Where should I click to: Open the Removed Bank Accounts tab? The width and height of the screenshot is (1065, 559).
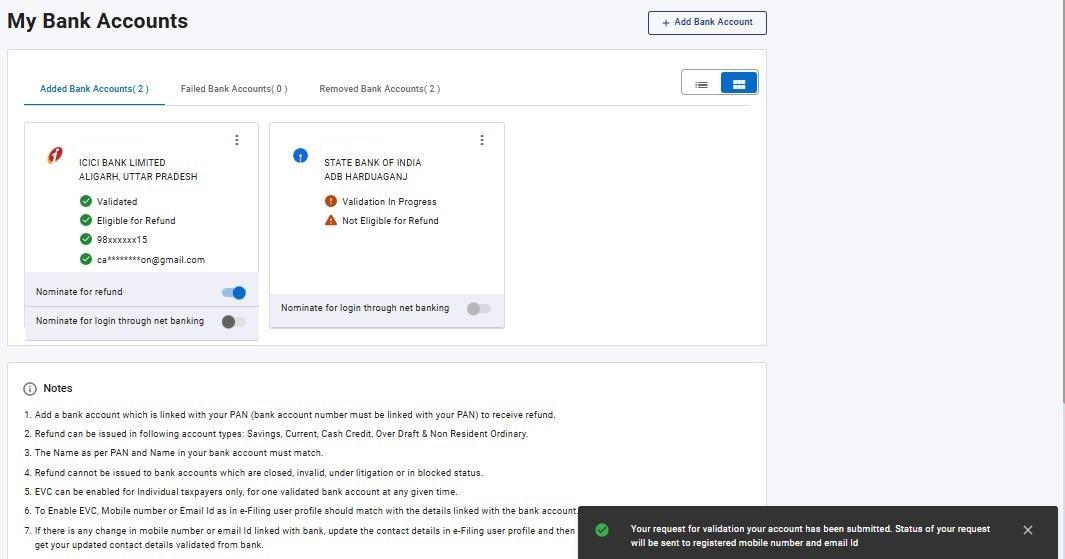pyautogui.click(x=379, y=89)
